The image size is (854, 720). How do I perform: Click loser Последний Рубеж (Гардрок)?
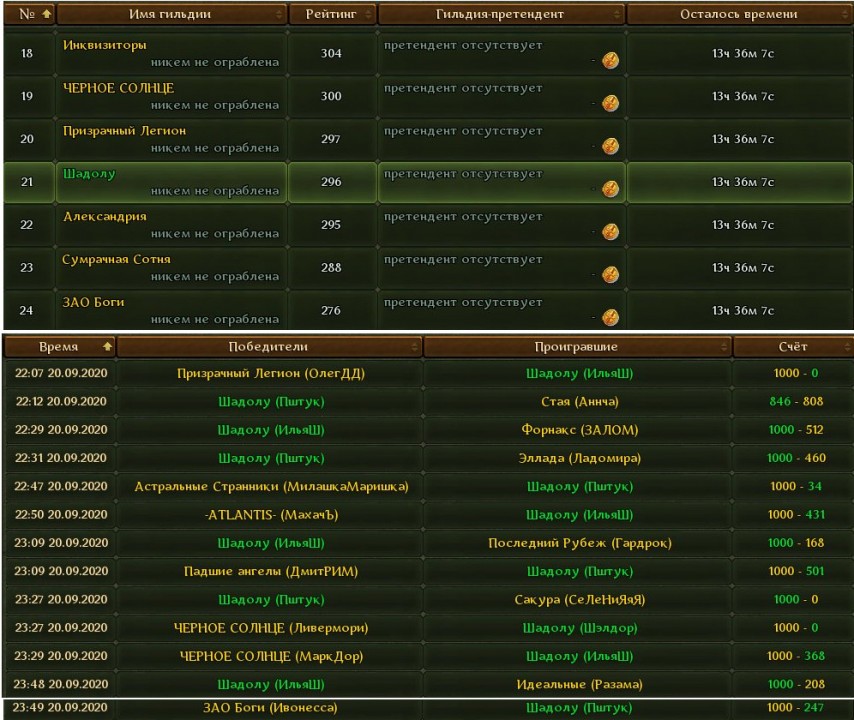[x=580, y=544]
